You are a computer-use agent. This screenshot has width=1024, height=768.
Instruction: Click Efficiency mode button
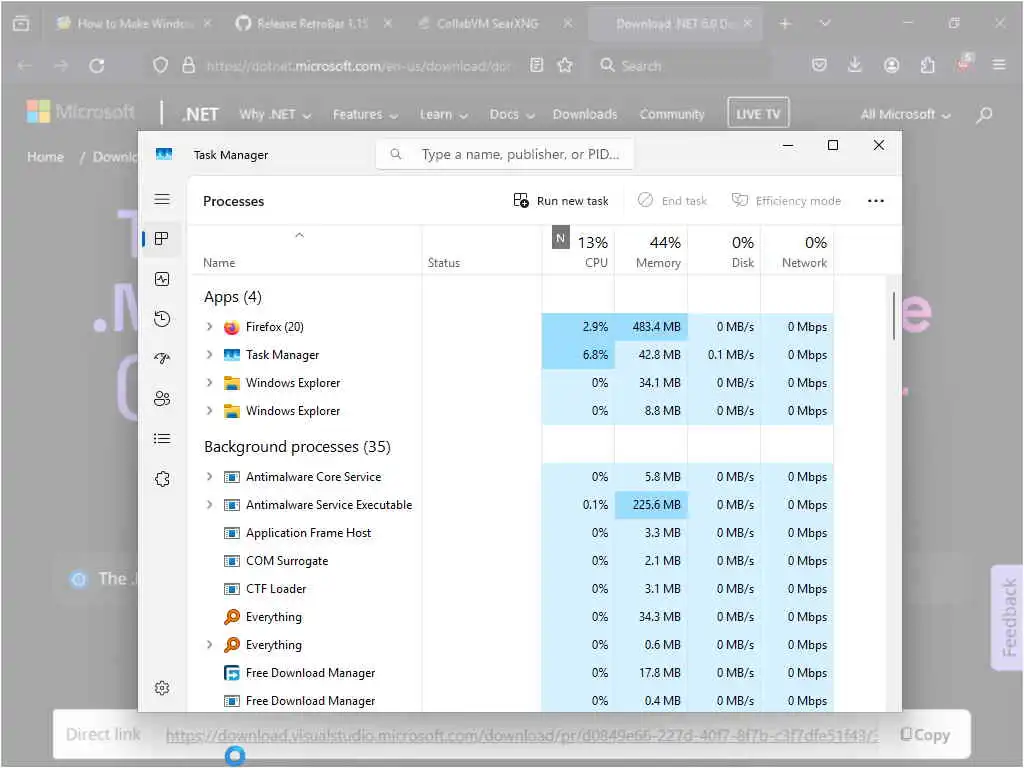click(x=786, y=200)
